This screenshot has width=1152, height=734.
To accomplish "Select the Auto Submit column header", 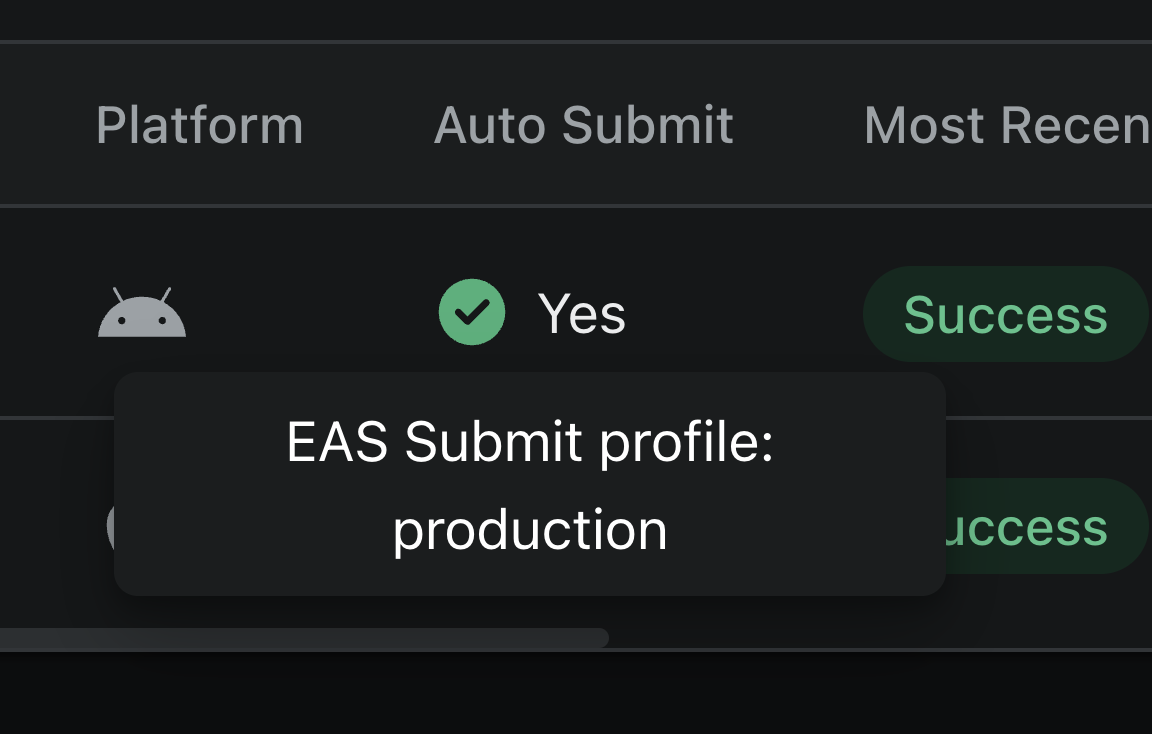I will pos(583,124).
